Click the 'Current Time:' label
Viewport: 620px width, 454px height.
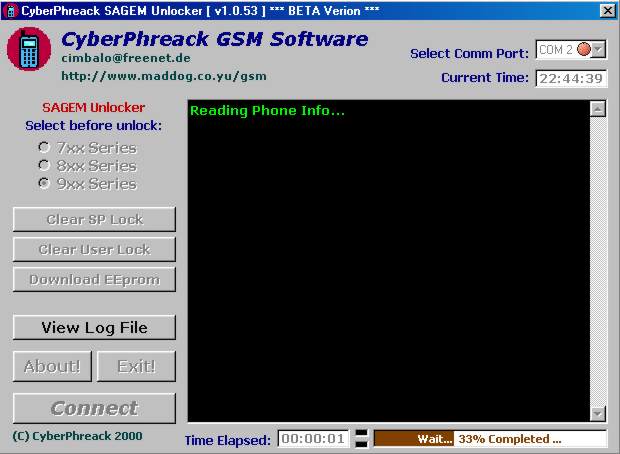485,78
